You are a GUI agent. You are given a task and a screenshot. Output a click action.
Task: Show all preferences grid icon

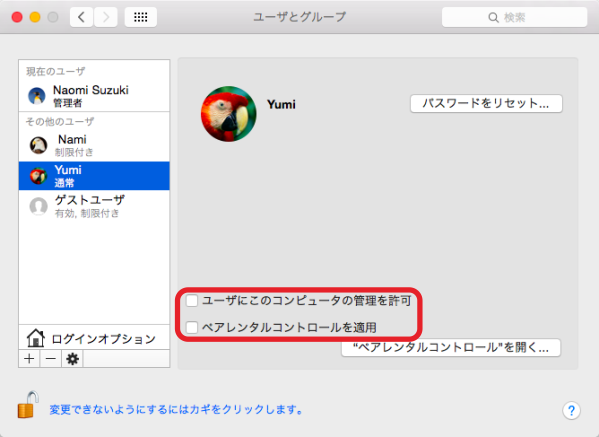pos(141,17)
